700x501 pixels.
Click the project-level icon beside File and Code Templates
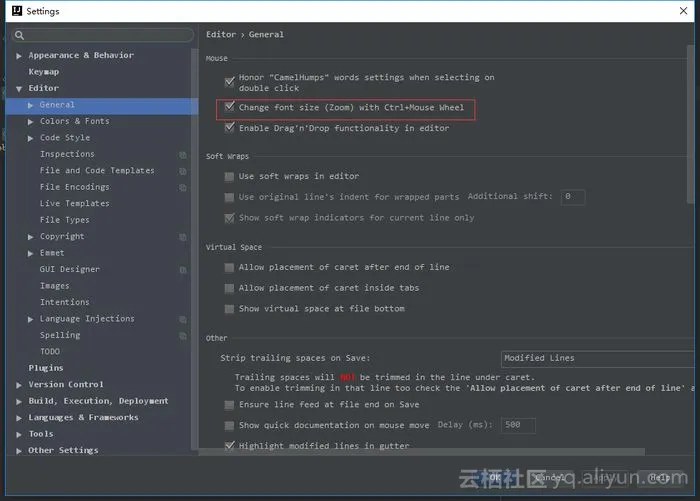point(183,171)
